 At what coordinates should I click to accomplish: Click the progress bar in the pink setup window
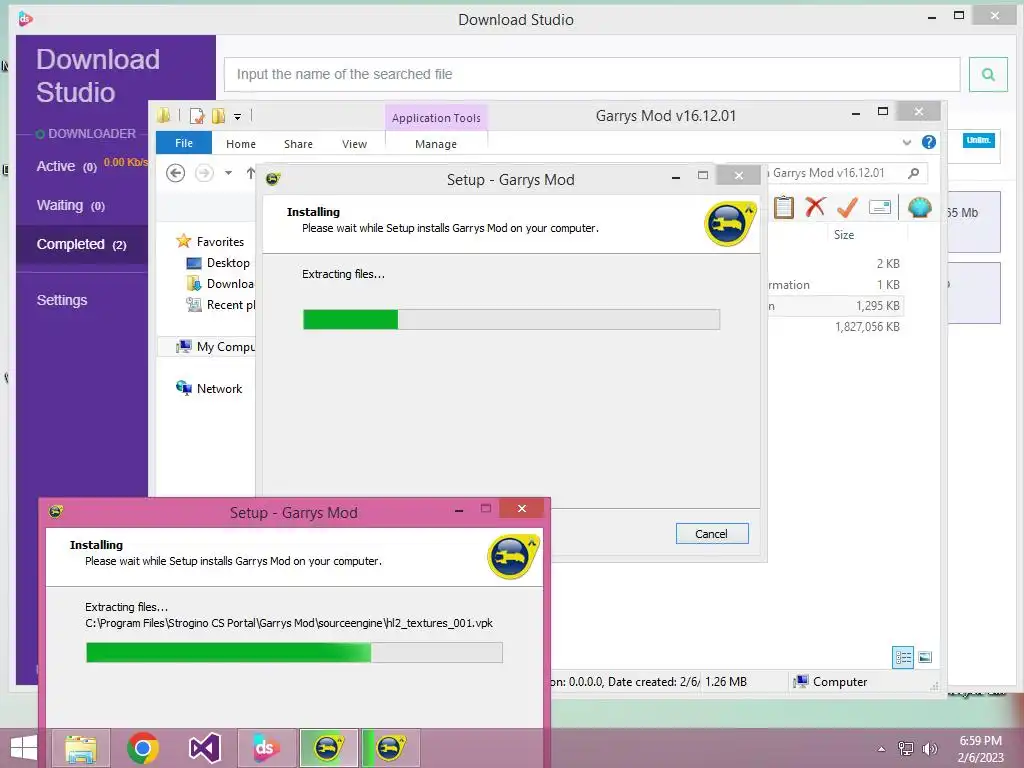click(x=294, y=652)
